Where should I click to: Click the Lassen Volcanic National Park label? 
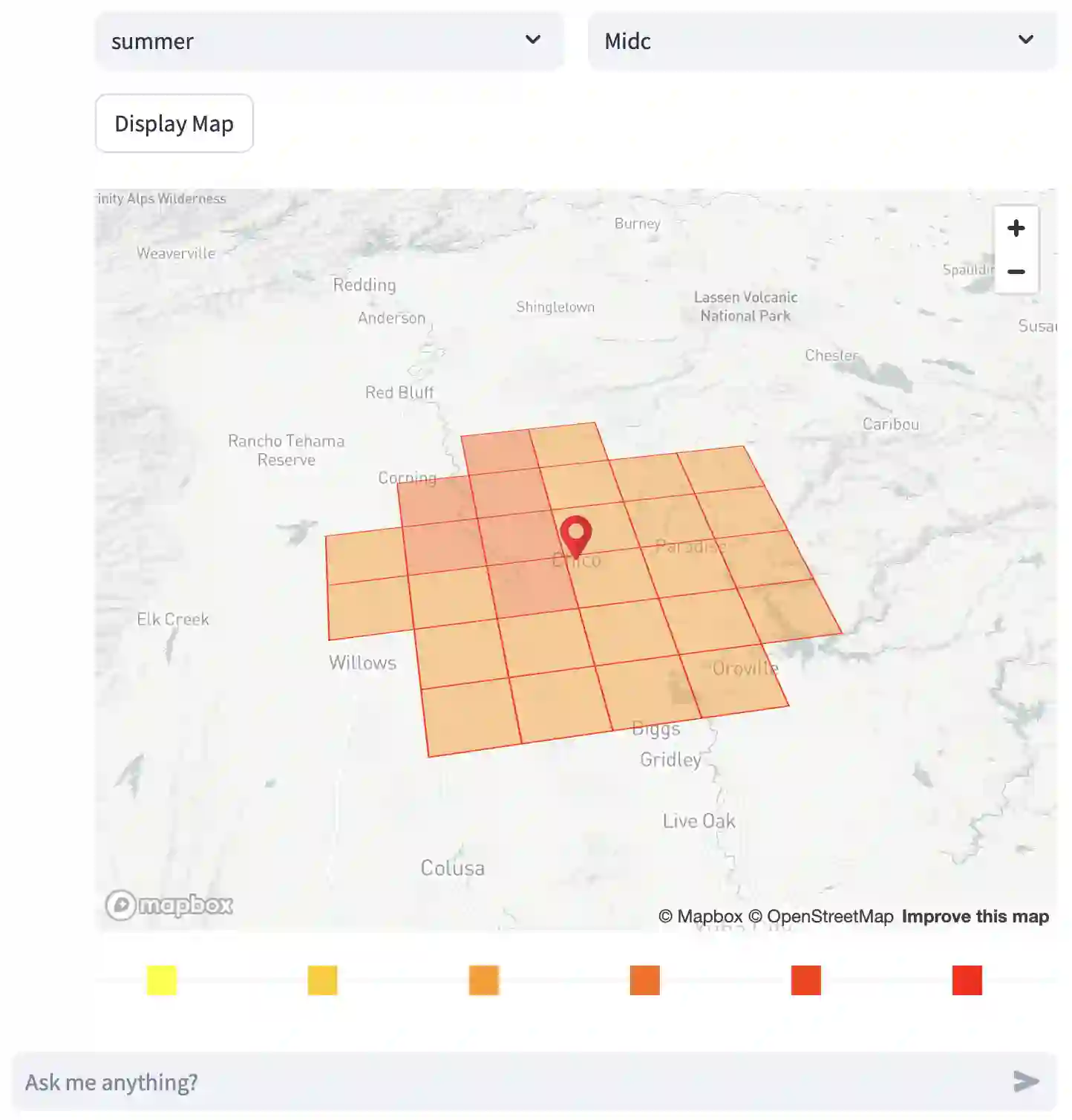(x=746, y=307)
